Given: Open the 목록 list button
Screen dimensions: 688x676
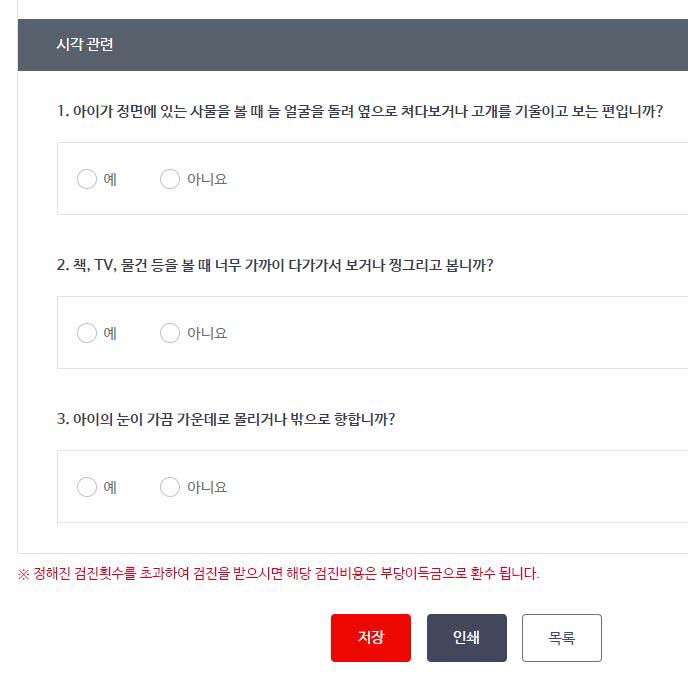Looking at the screenshot, I should (562, 638).
